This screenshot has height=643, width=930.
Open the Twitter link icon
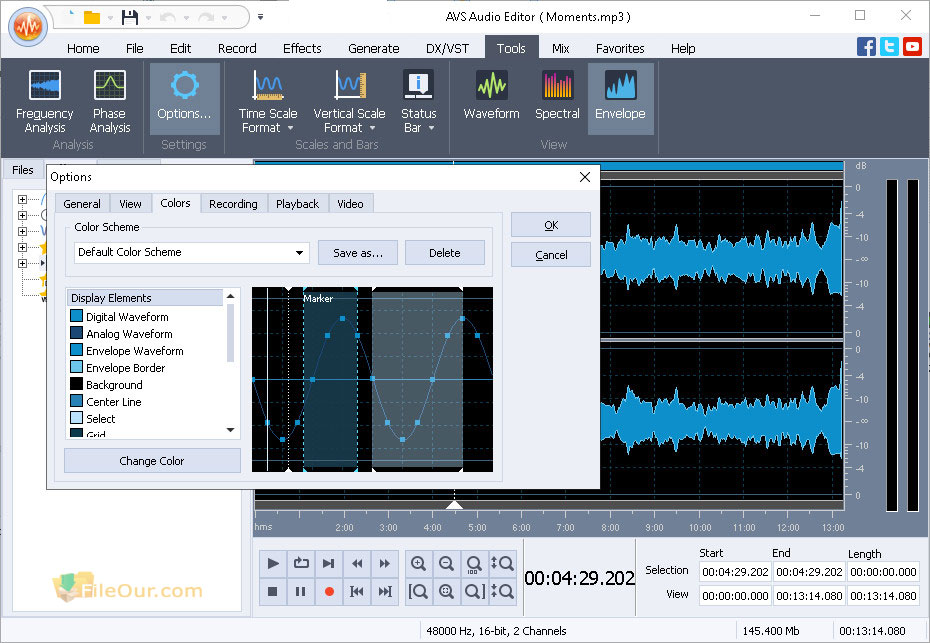[889, 46]
